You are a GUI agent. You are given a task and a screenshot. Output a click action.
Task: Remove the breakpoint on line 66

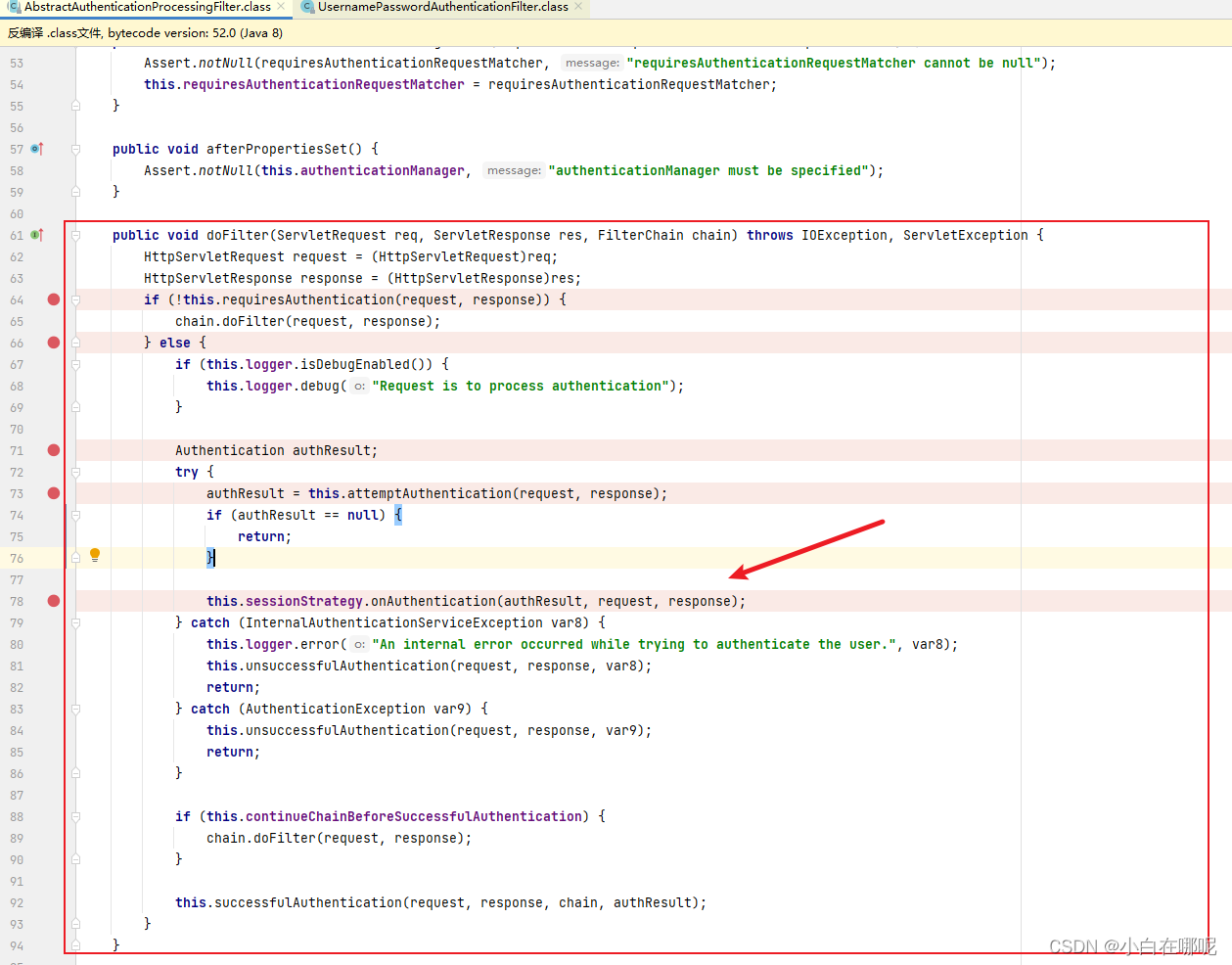tap(54, 343)
